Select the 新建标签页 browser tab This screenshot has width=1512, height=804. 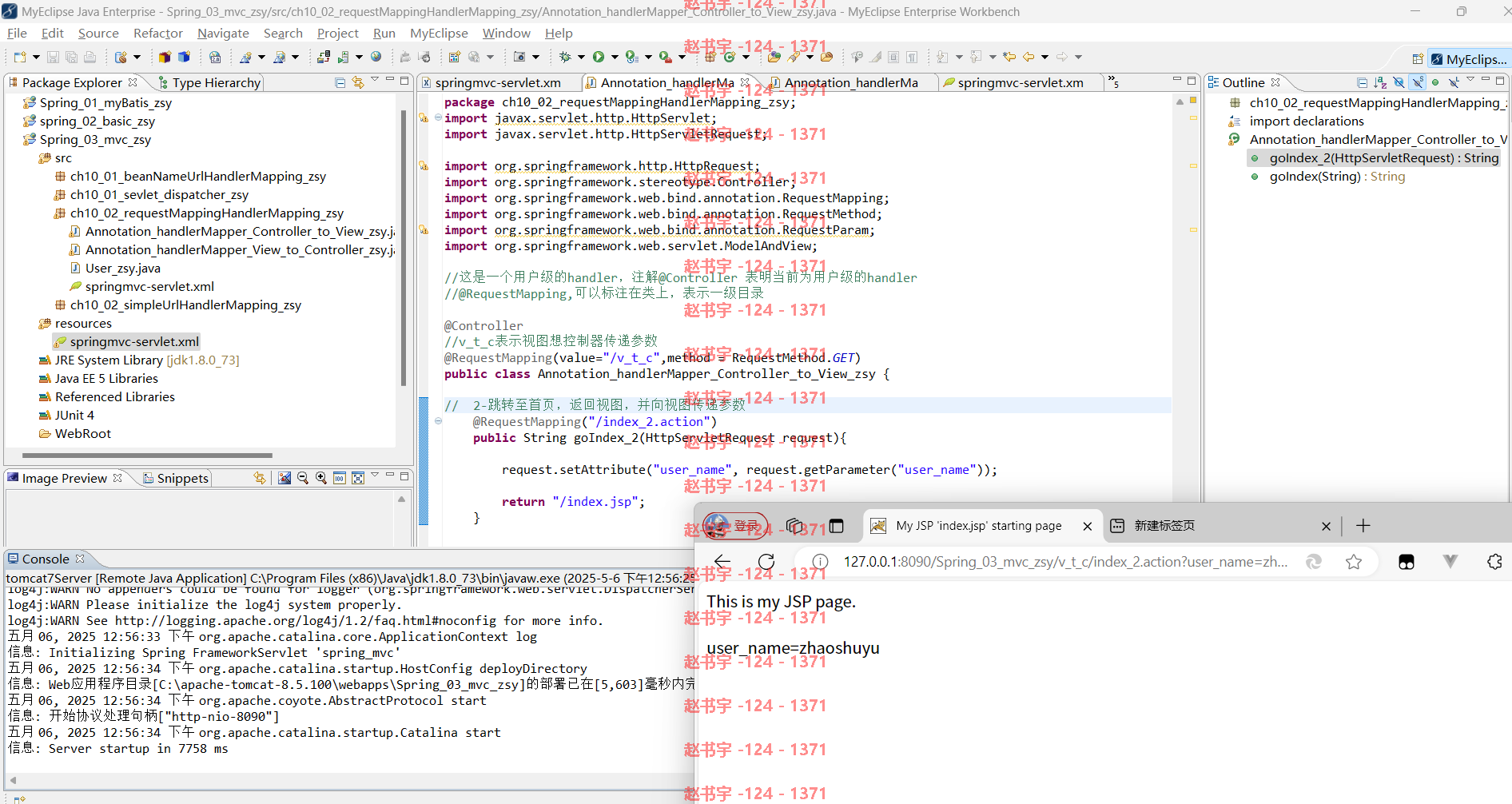pyautogui.click(x=1164, y=526)
